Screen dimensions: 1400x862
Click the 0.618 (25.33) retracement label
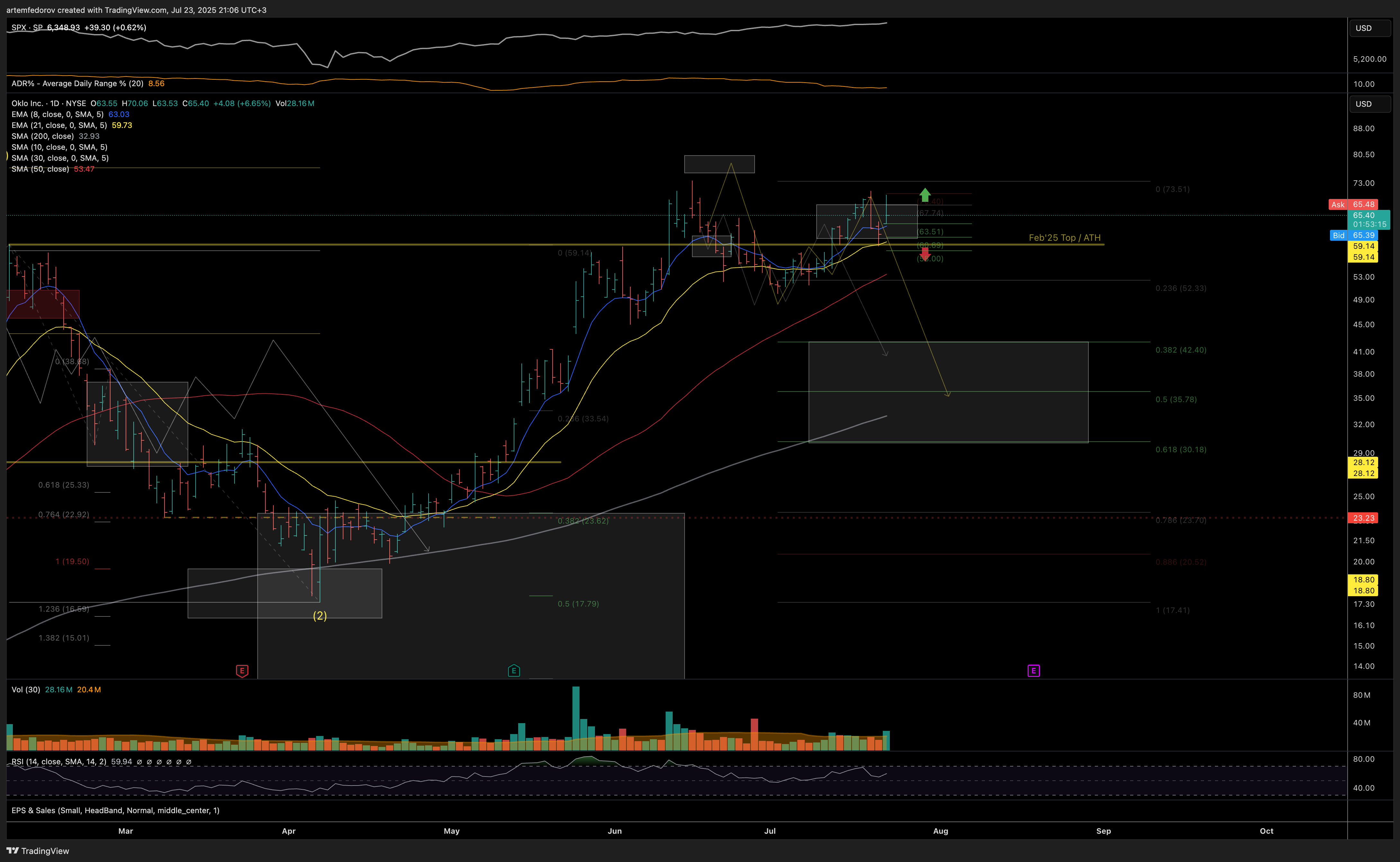point(64,485)
